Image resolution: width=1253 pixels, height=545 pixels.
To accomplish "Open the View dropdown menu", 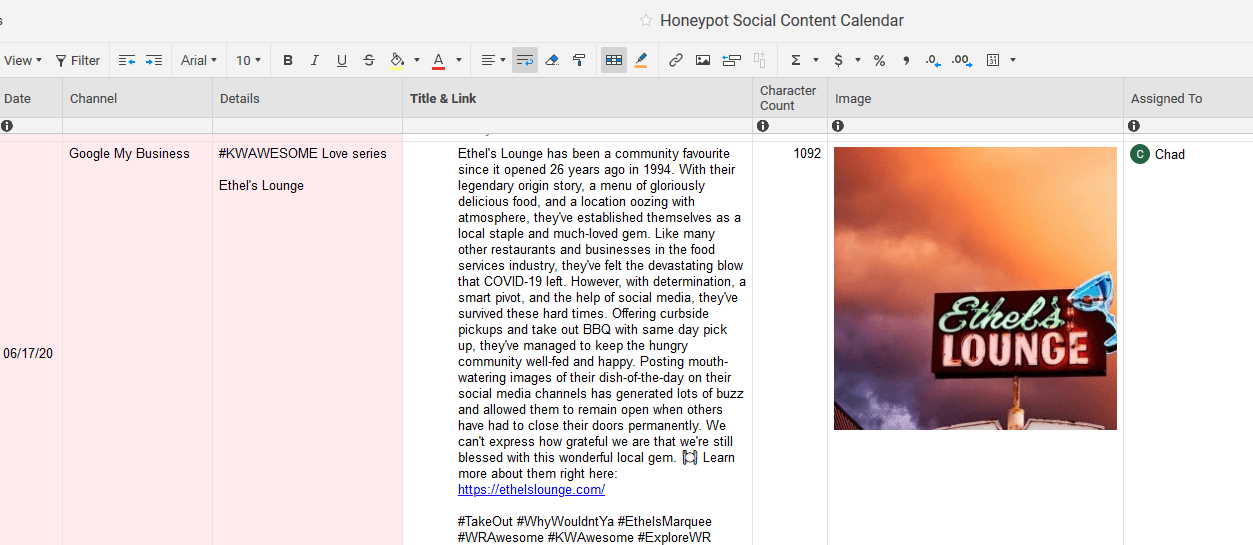I will 22,60.
